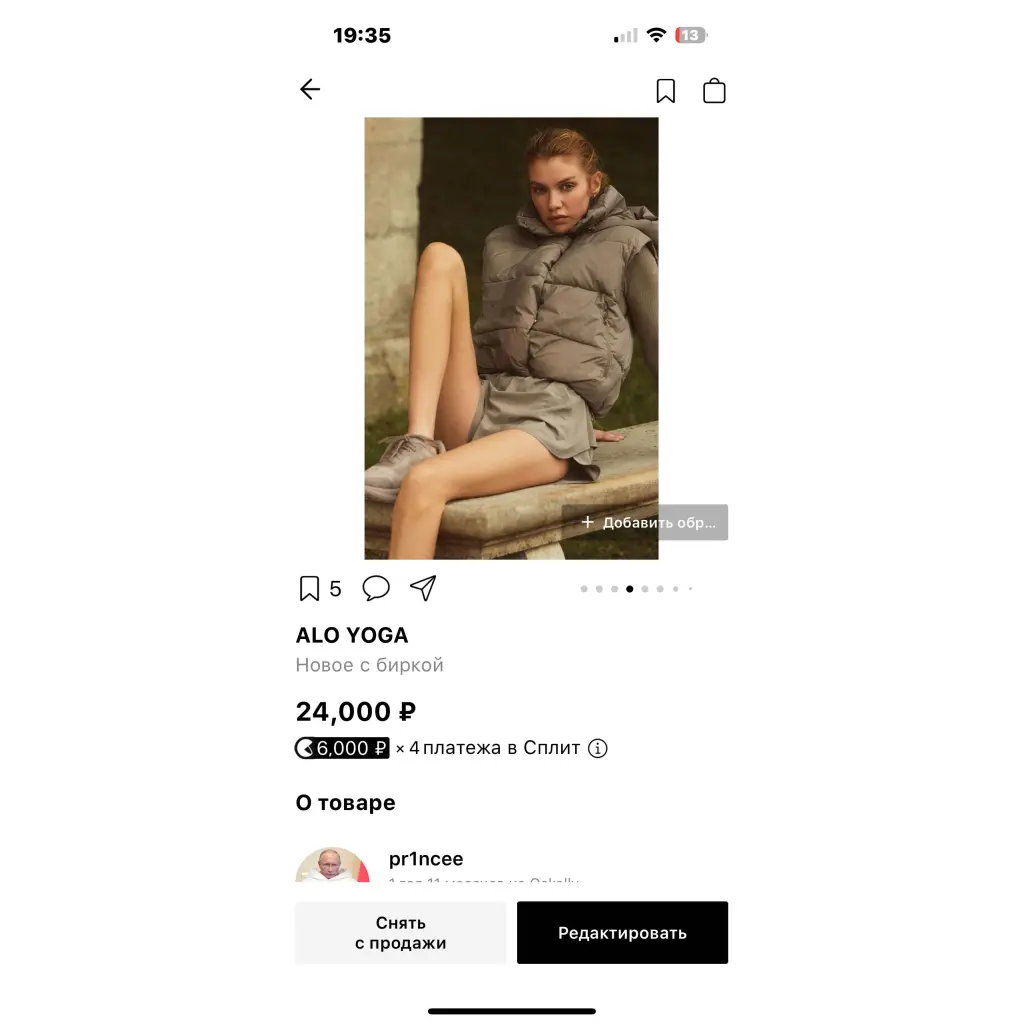Open the shopping bag icon
The width and height of the screenshot is (1024, 1024).
pos(714,91)
